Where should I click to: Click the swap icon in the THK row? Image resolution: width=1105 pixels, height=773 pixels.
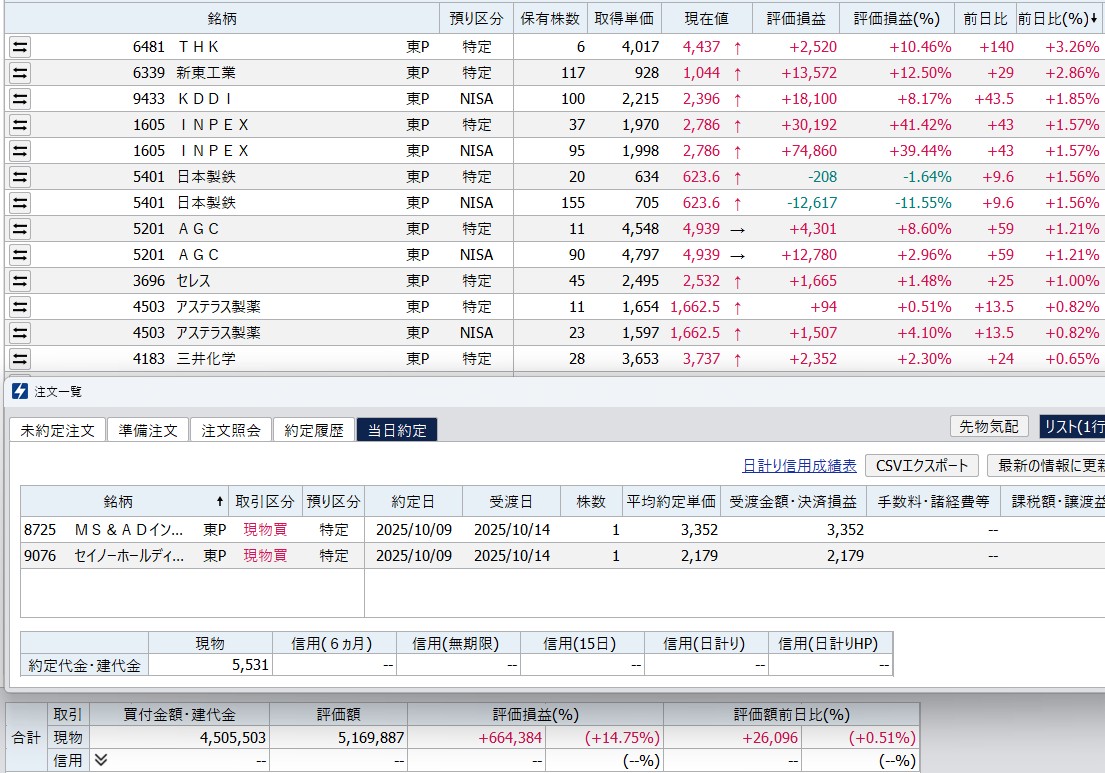pos(20,47)
